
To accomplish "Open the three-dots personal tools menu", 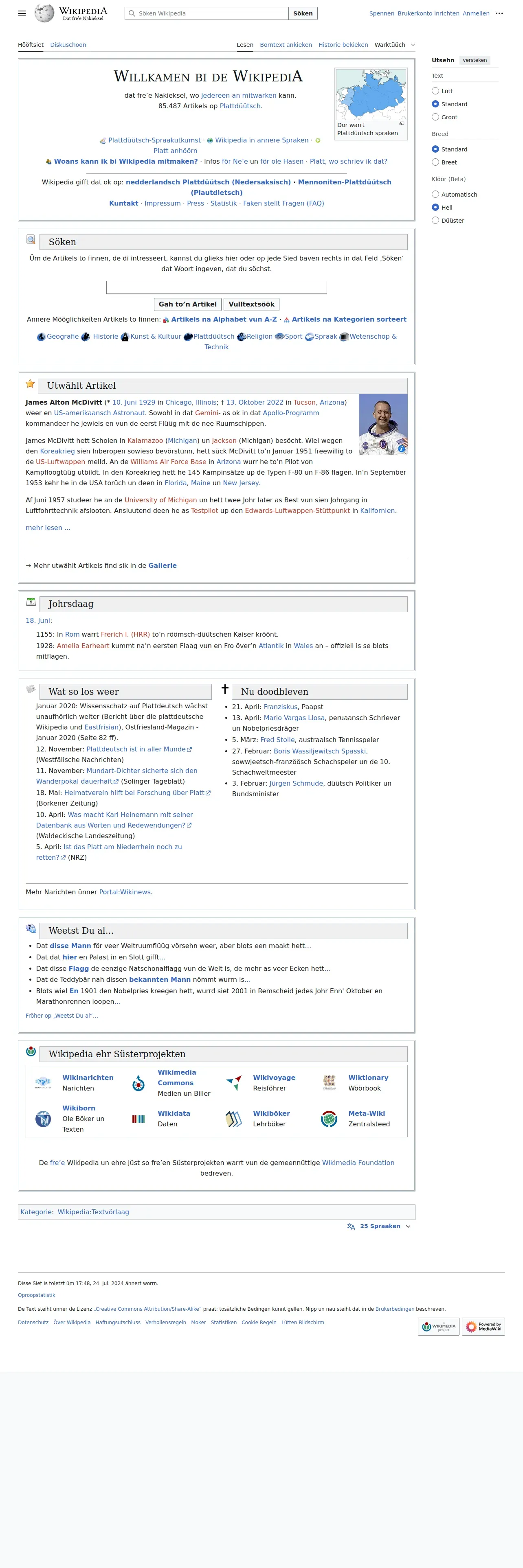I will coord(499,13).
